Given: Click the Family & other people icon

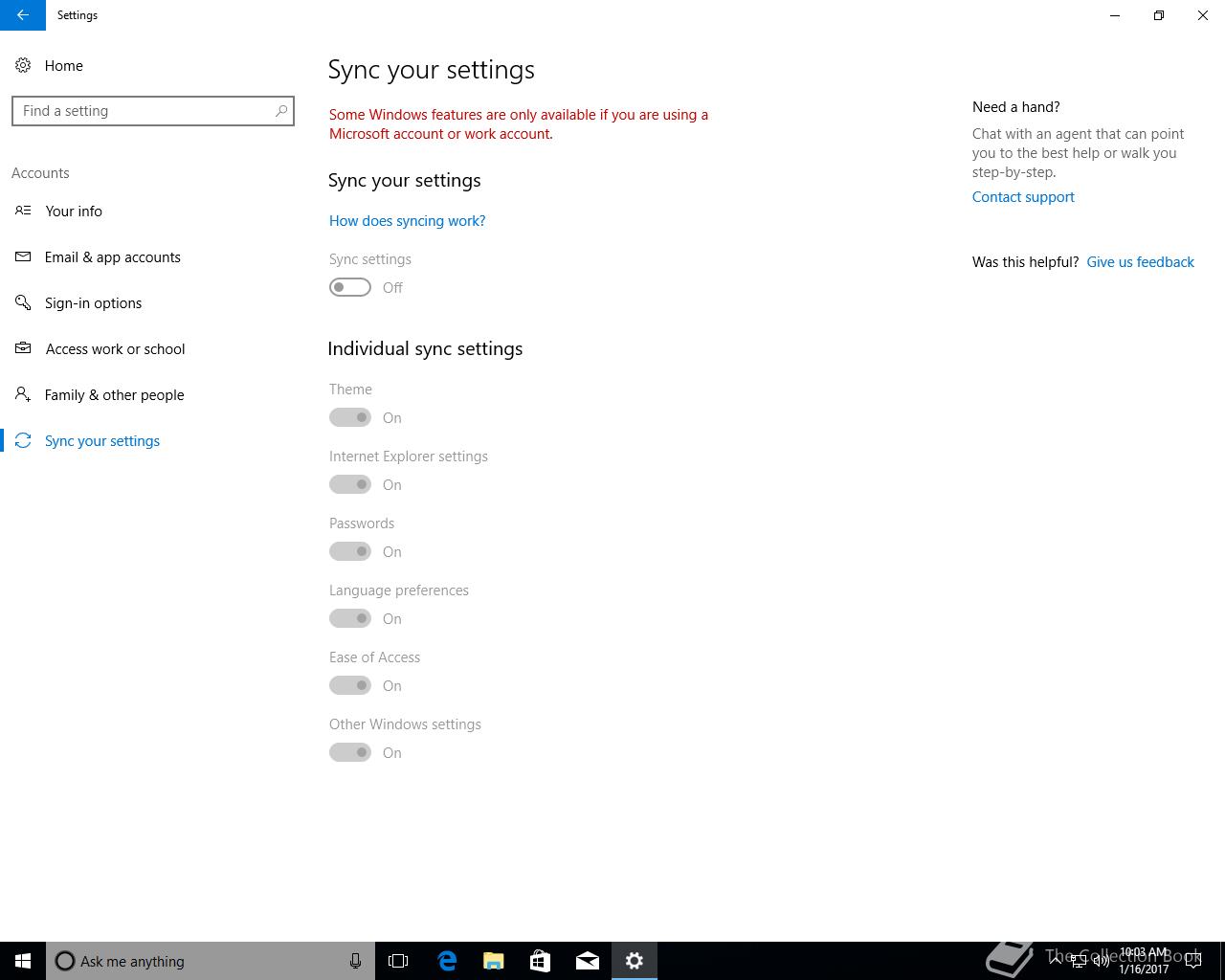Looking at the screenshot, I should coord(23,394).
